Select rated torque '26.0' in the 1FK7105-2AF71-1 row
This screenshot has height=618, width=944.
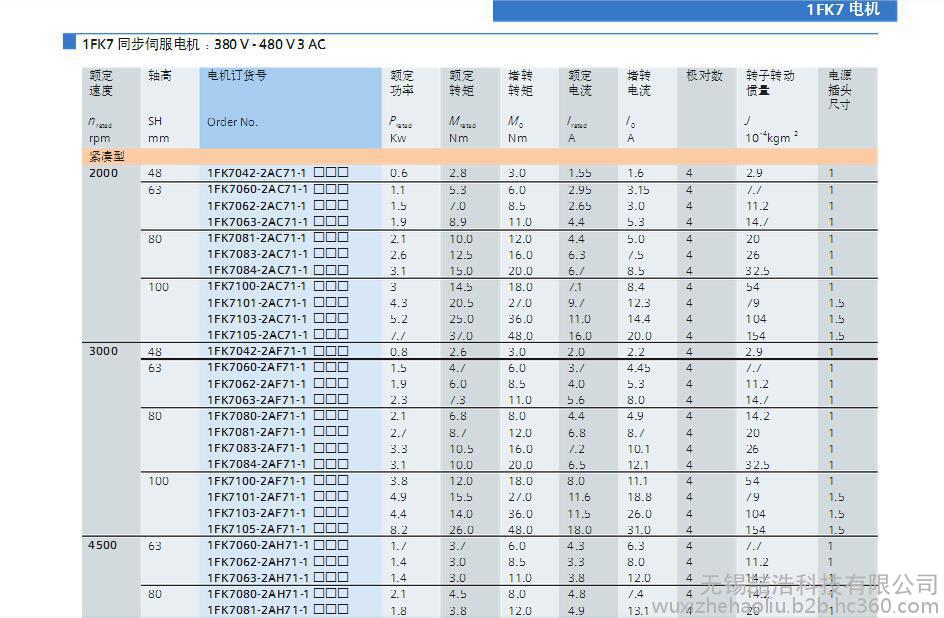[461, 530]
